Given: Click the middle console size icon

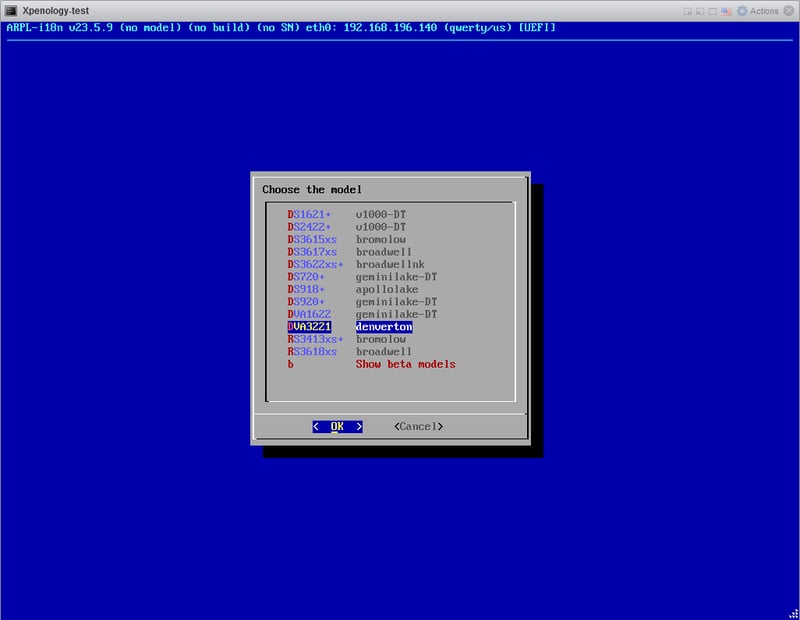Looking at the screenshot, I should [702, 11].
